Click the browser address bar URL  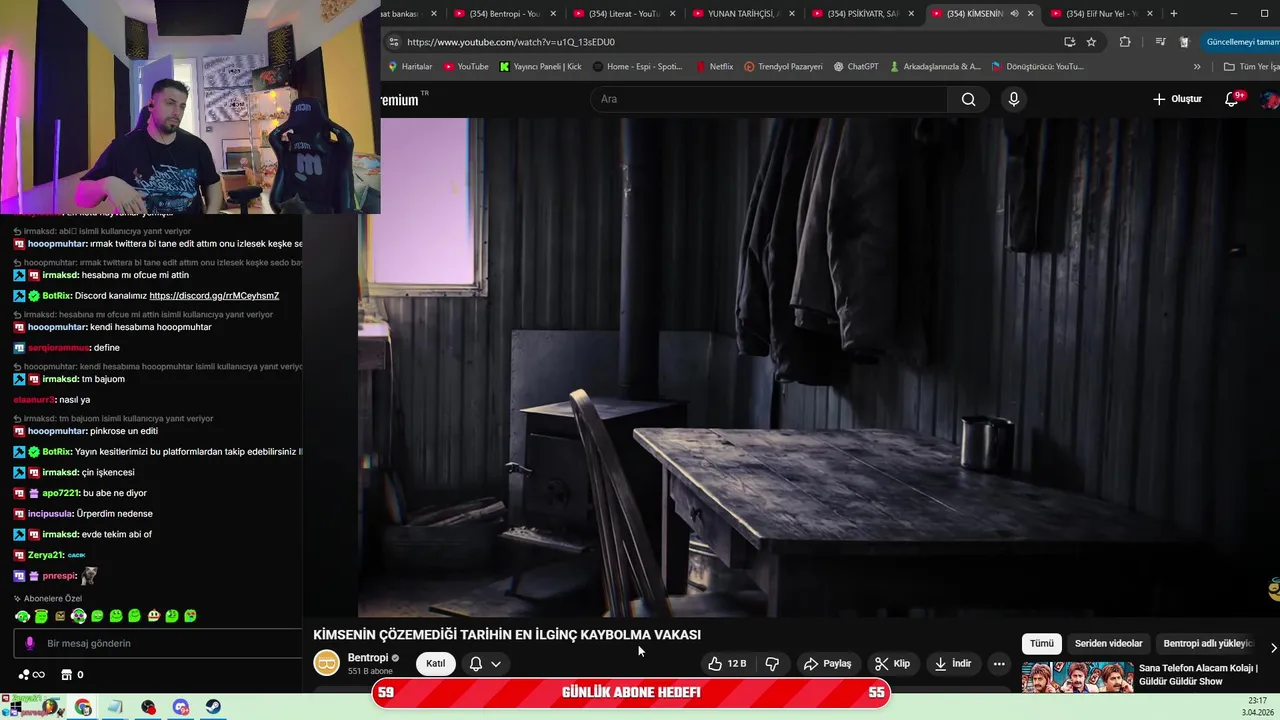pos(510,42)
